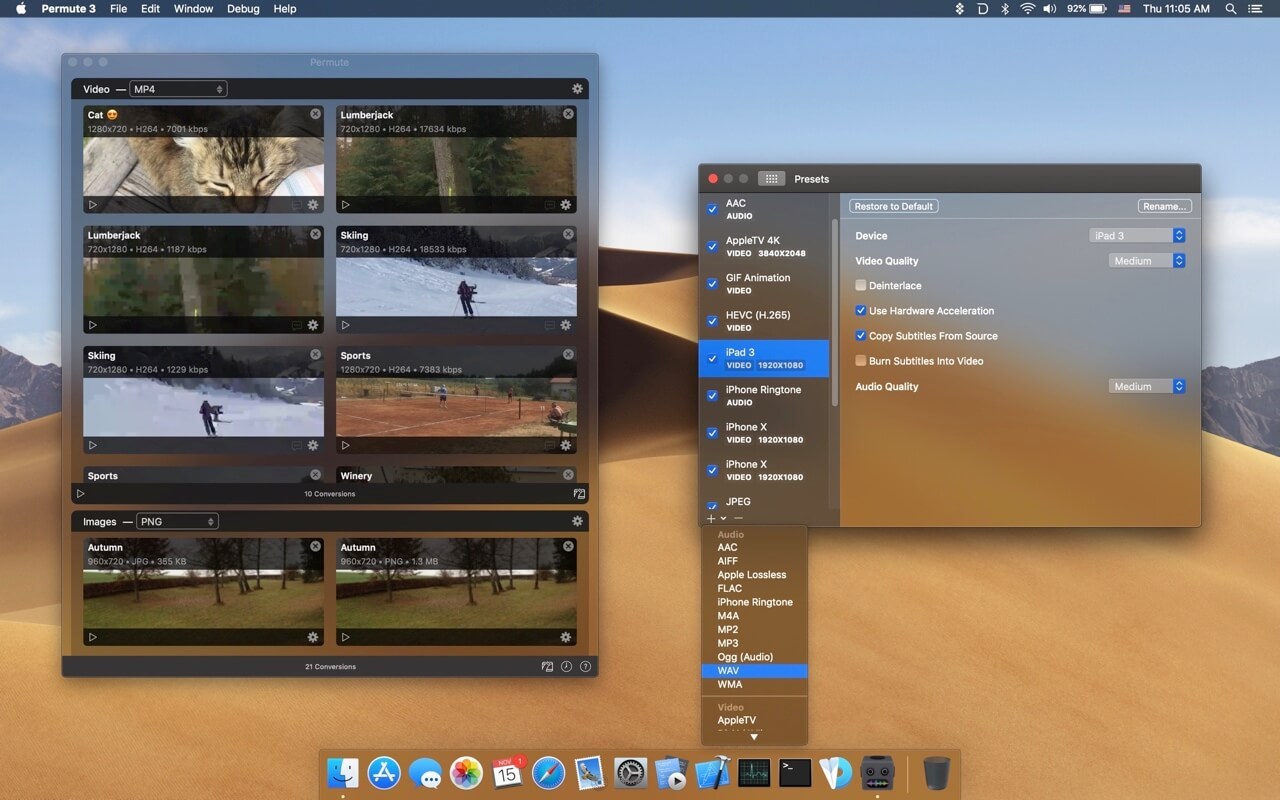
Task: Click the Rename... button
Action: tap(1165, 206)
